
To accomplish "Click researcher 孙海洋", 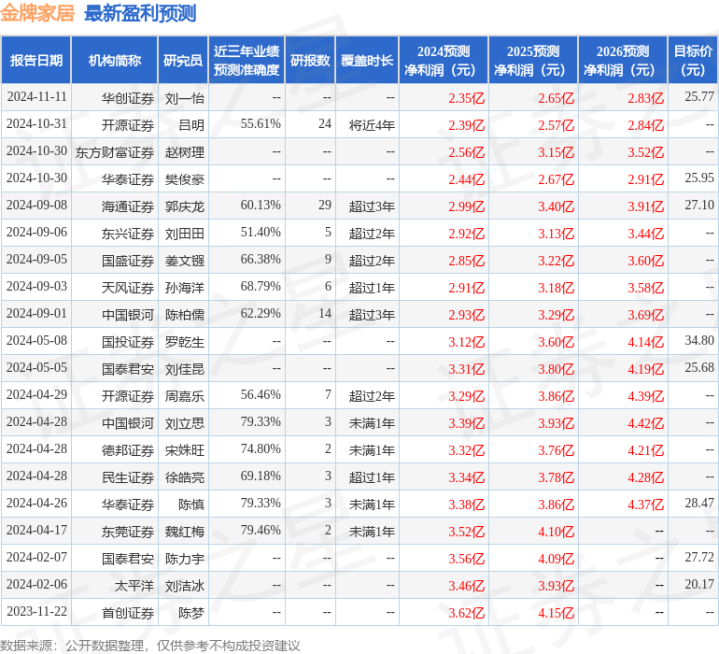I will coord(184,288).
